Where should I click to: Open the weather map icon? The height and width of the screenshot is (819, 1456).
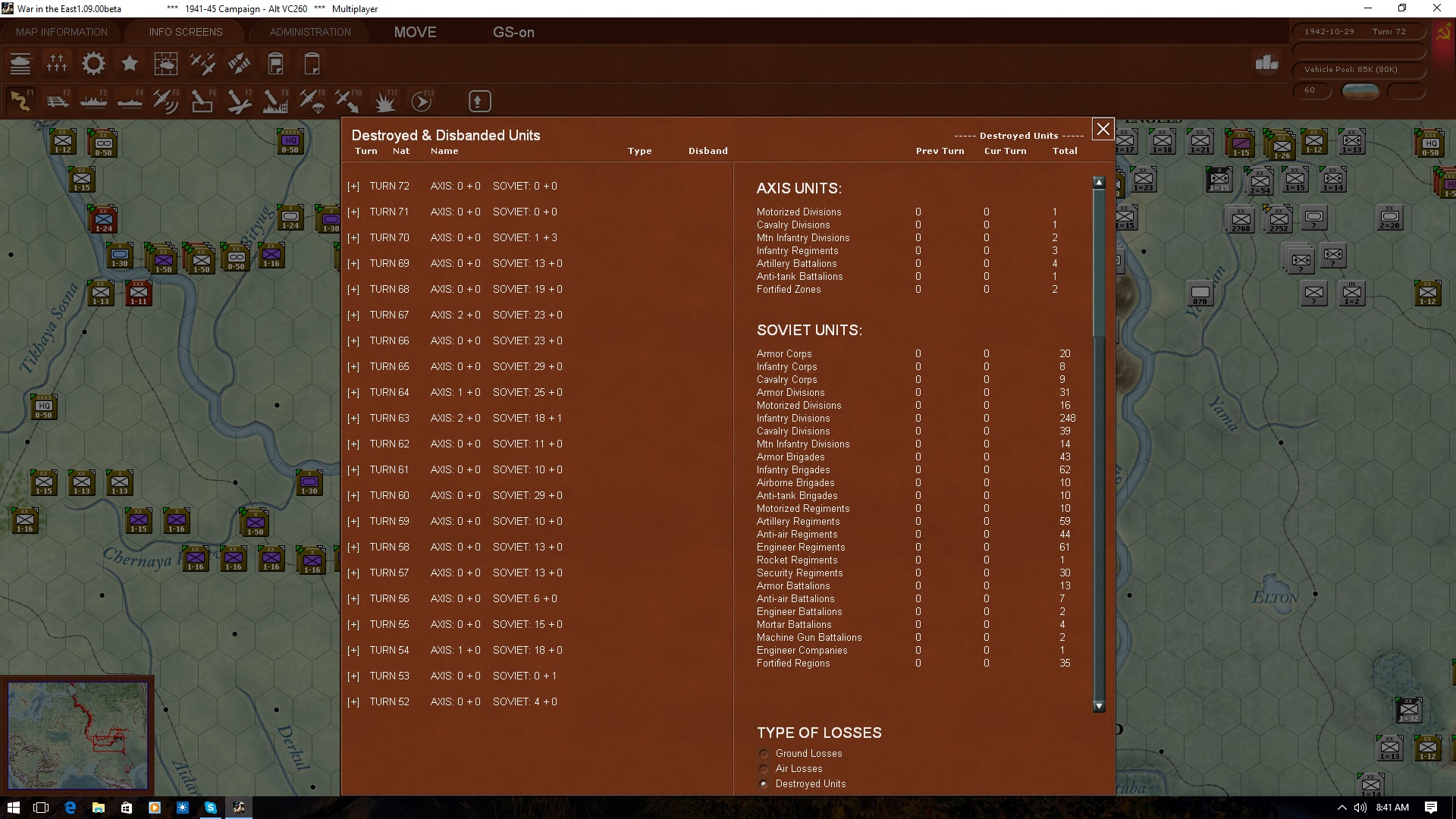pos(166,64)
